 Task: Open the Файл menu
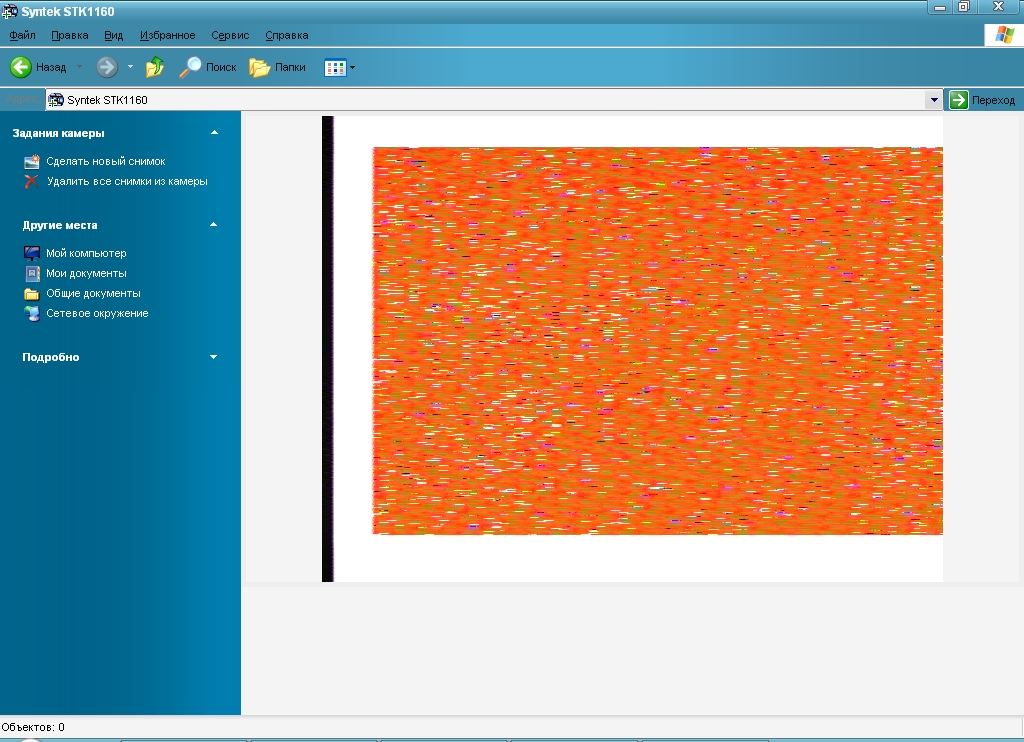22,35
